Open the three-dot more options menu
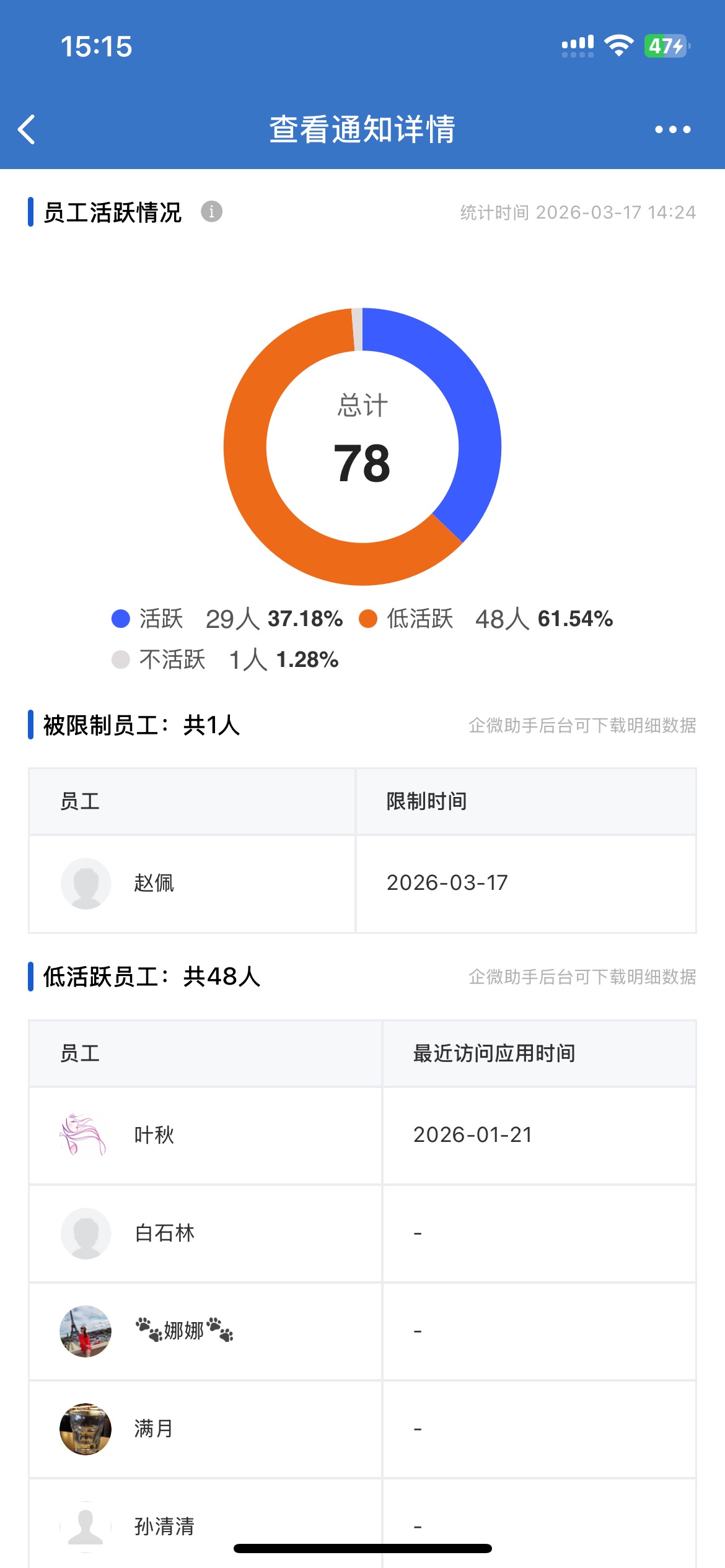The width and height of the screenshot is (725, 1568). [672, 129]
